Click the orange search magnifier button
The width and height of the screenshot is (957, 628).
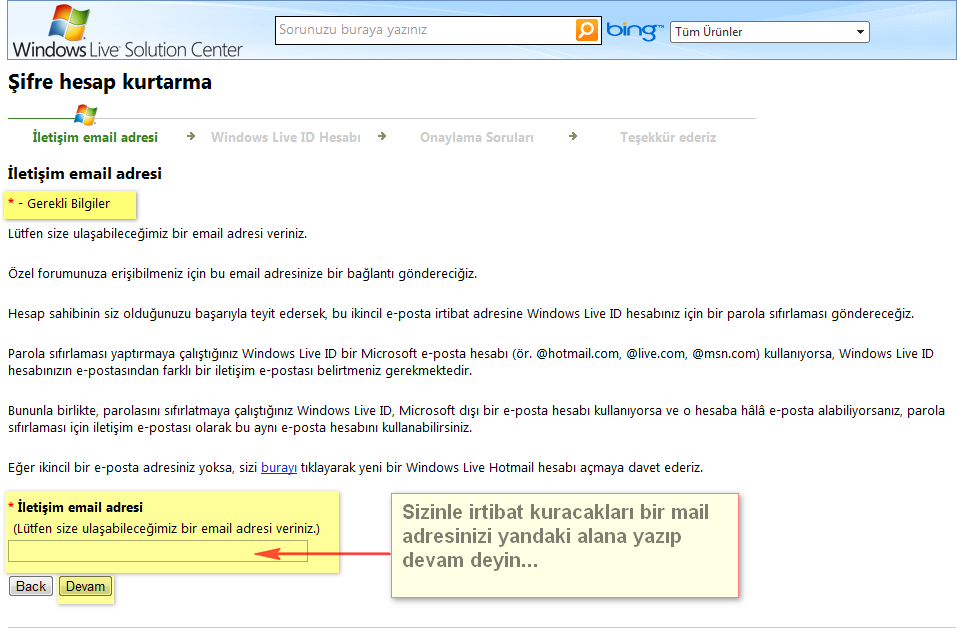(587, 30)
